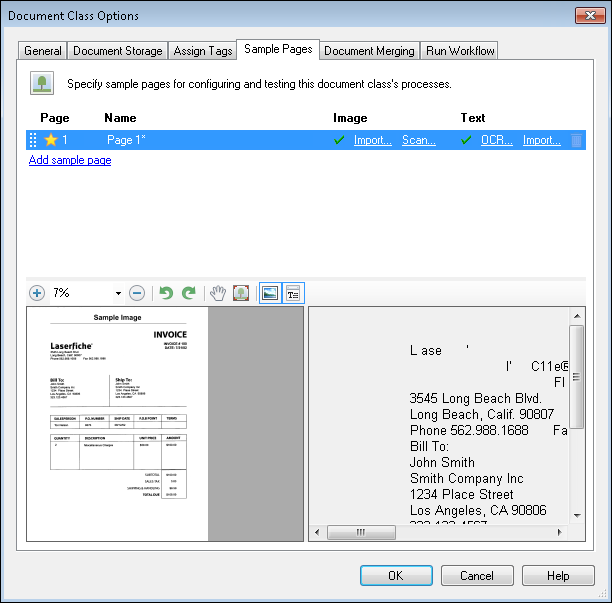Rotate page left with green arrow

tap(166, 293)
